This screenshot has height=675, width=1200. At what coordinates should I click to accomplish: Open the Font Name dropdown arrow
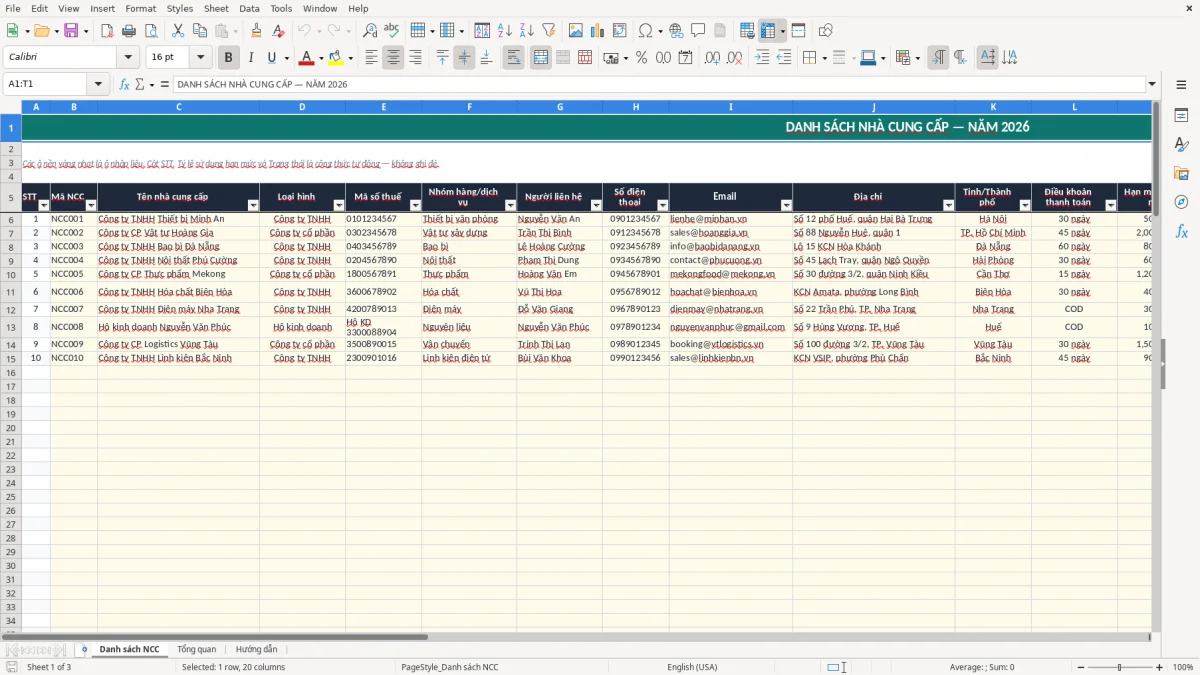pyautogui.click(x=128, y=58)
